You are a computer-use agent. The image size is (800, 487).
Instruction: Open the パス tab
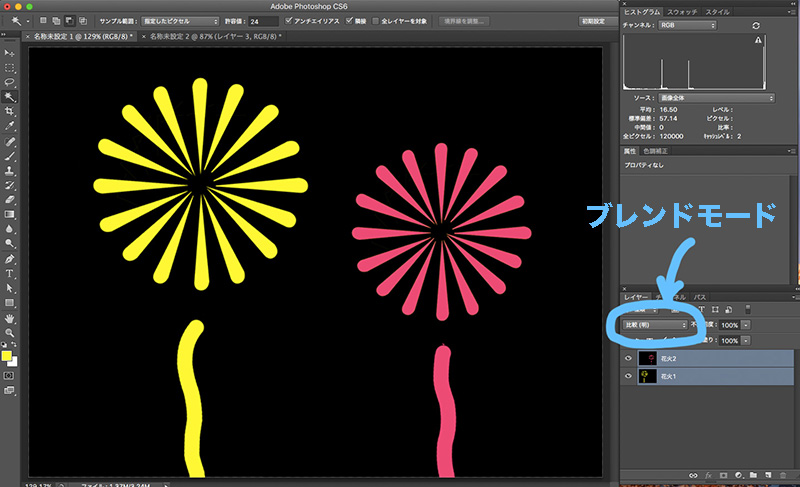[x=700, y=297]
